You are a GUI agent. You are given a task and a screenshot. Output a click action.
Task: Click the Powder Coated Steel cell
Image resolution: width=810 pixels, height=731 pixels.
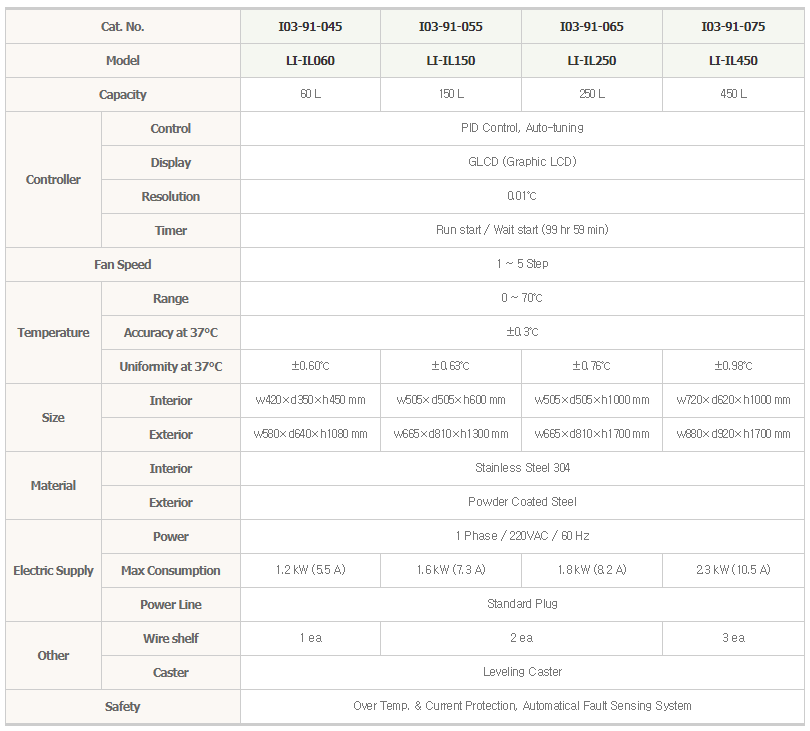(x=522, y=502)
